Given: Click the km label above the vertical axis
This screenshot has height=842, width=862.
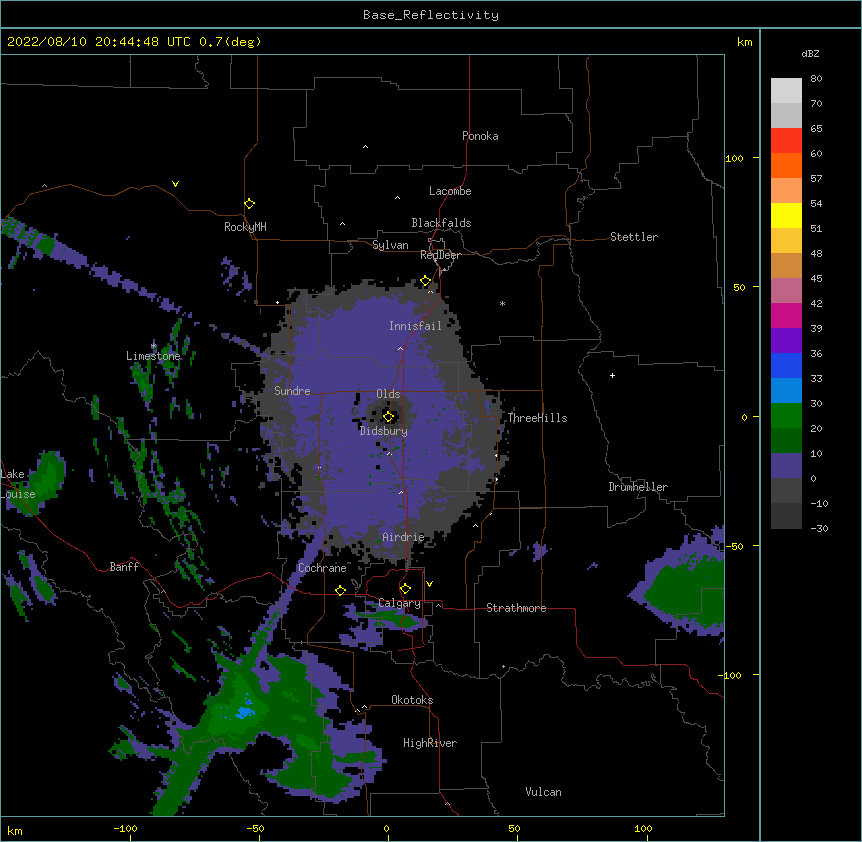Looking at the screenshot, I should click(x=744, y=42).
